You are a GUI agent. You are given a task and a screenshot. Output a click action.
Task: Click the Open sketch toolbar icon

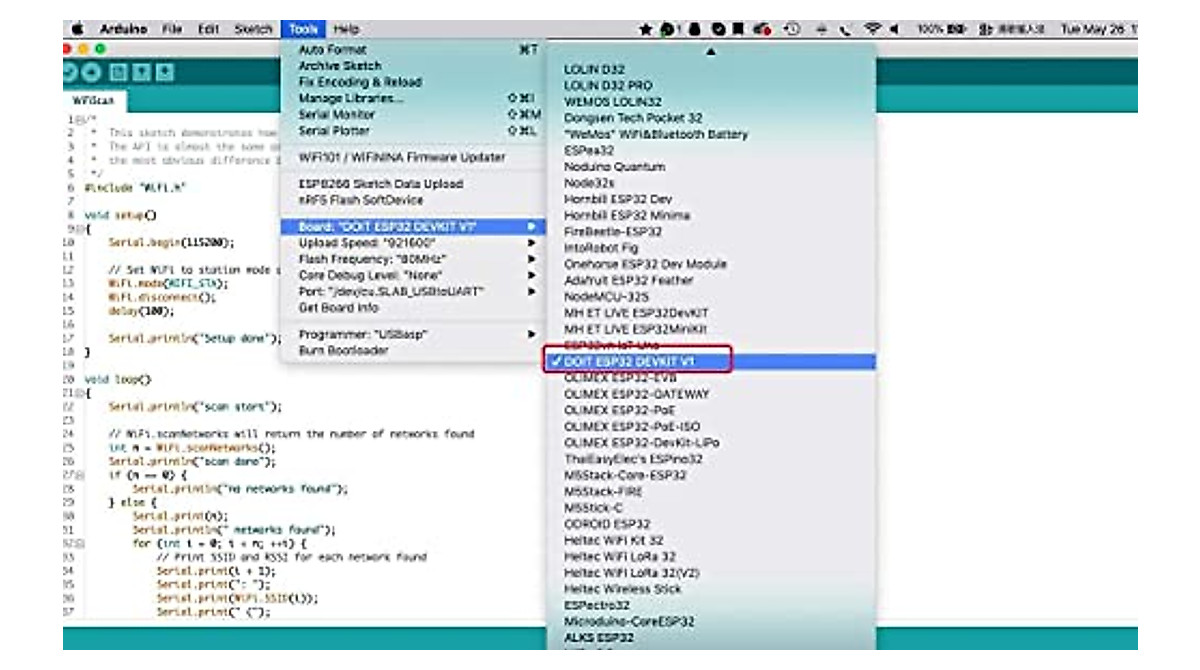point(142,72)
